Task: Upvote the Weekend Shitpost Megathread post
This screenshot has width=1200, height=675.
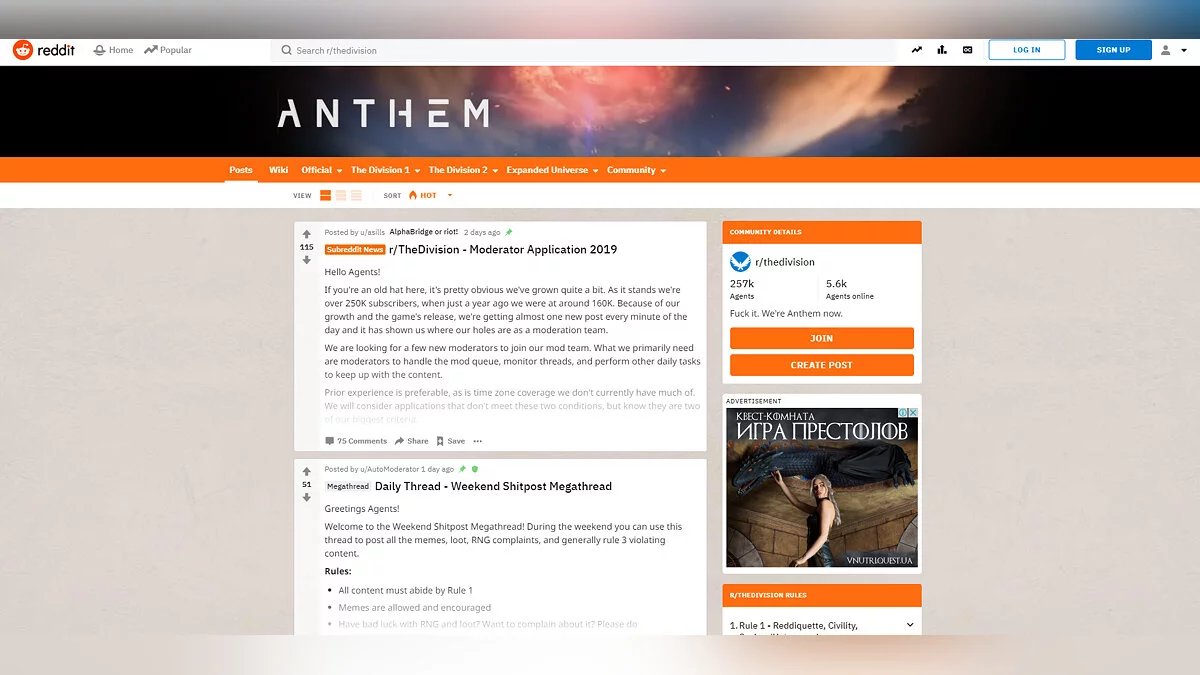Action: (x=307, y=471)
